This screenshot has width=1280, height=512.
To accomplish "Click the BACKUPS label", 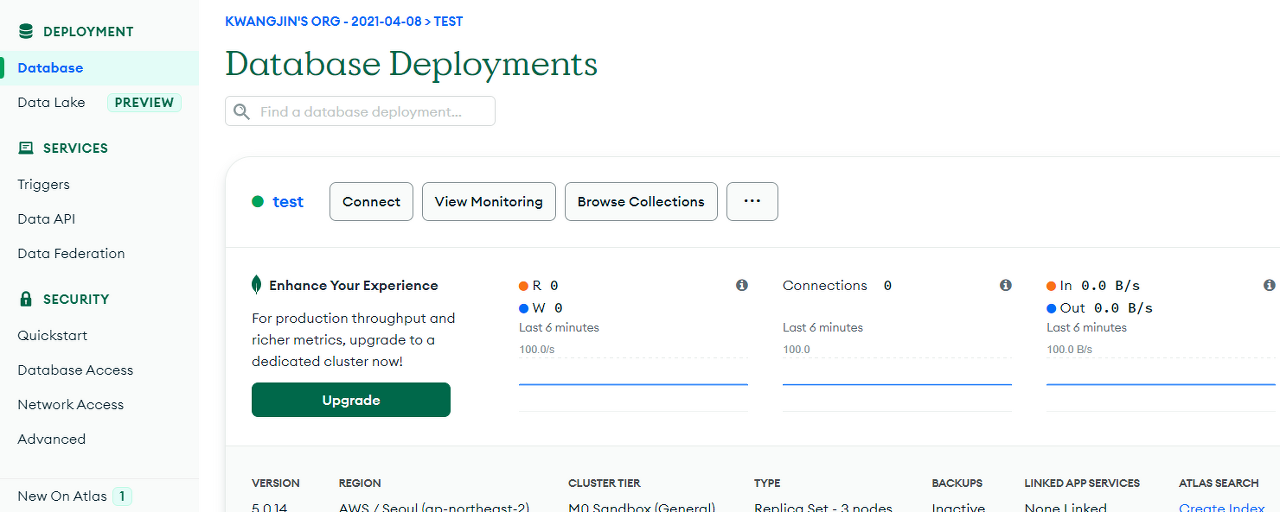I will click(957, 483).
